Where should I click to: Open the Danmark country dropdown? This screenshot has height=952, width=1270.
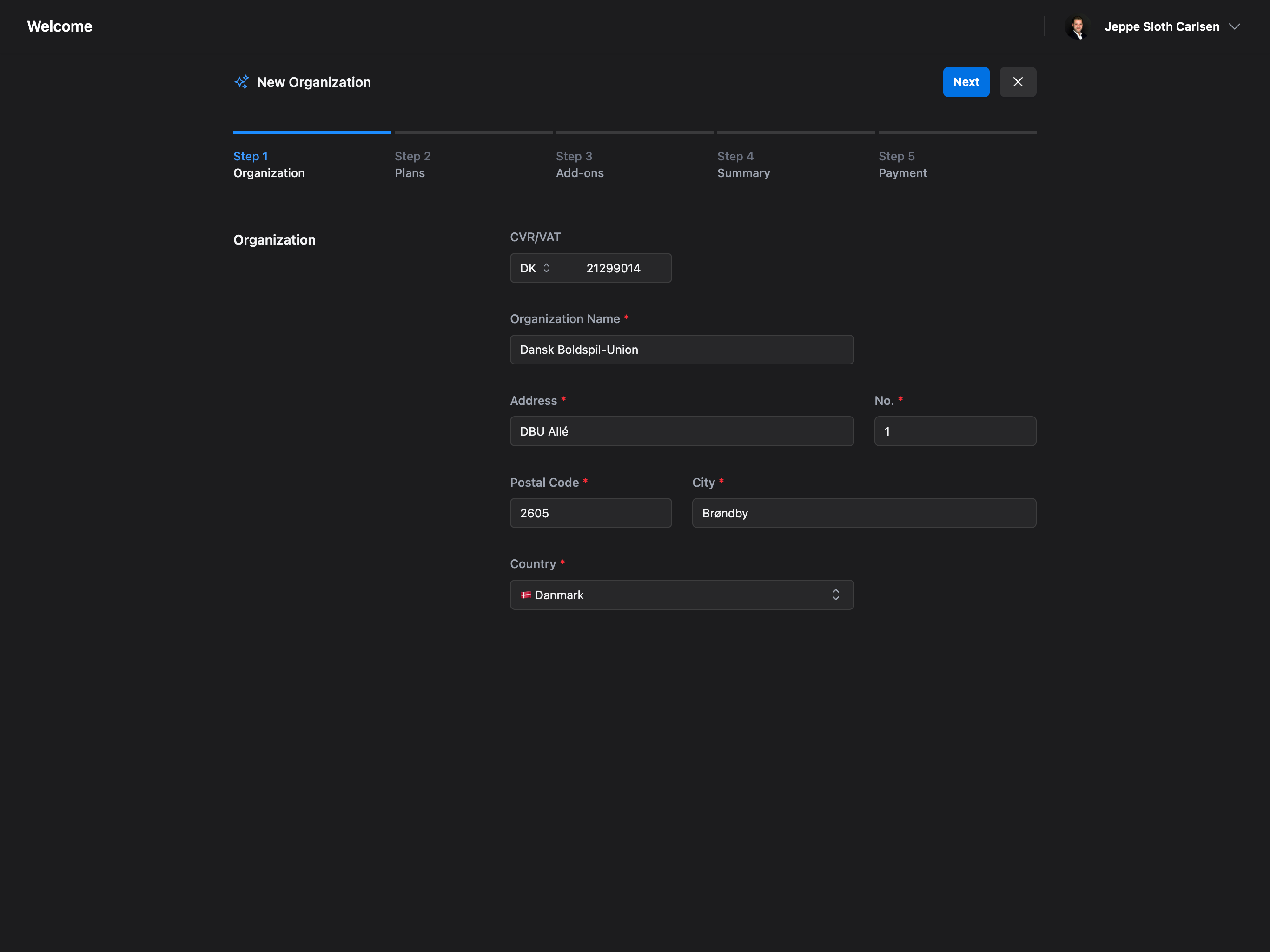(x=681, y=595)
